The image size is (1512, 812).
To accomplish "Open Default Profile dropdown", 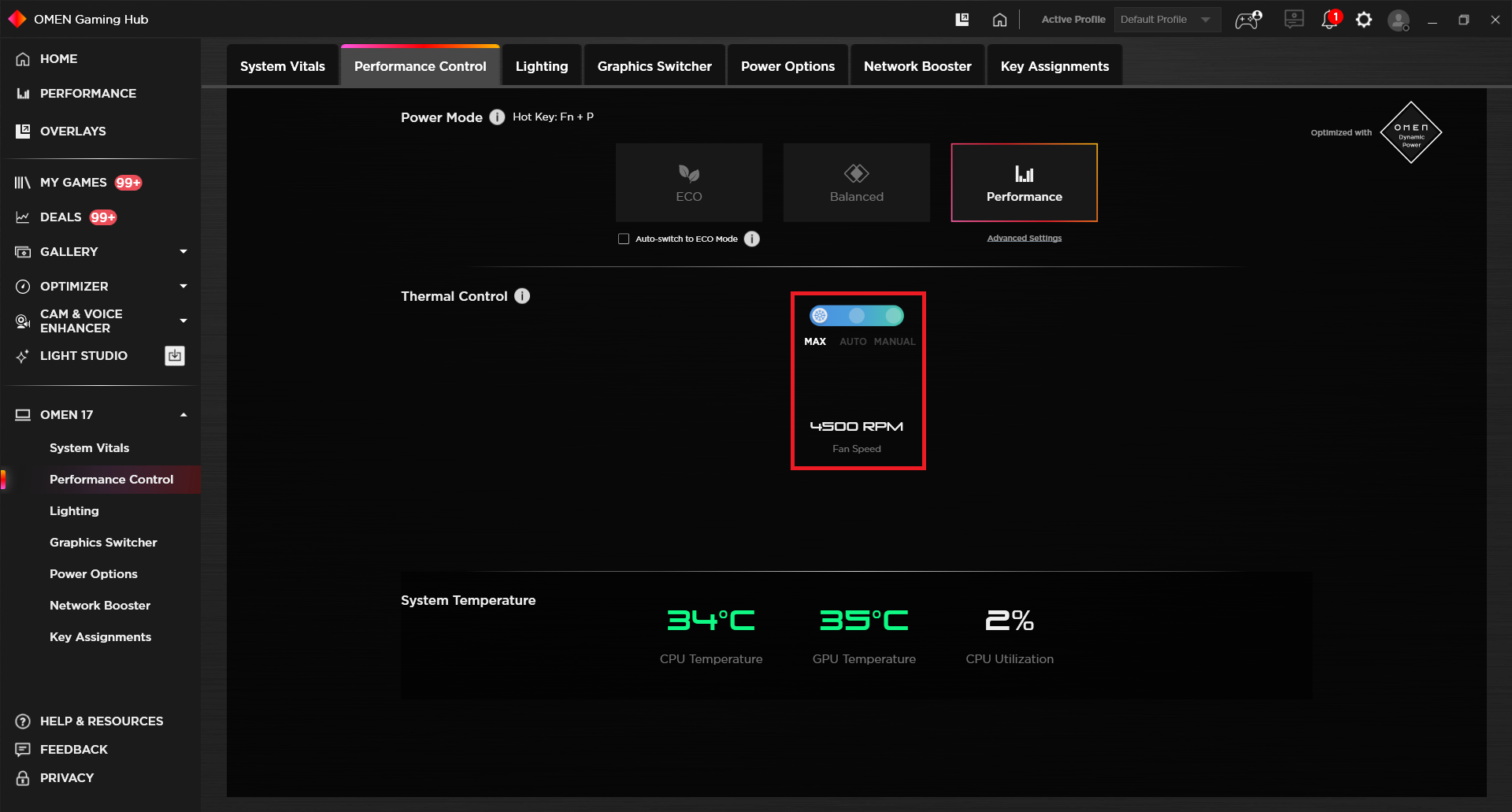I will pyautogui.click(x=1167, y=20).
